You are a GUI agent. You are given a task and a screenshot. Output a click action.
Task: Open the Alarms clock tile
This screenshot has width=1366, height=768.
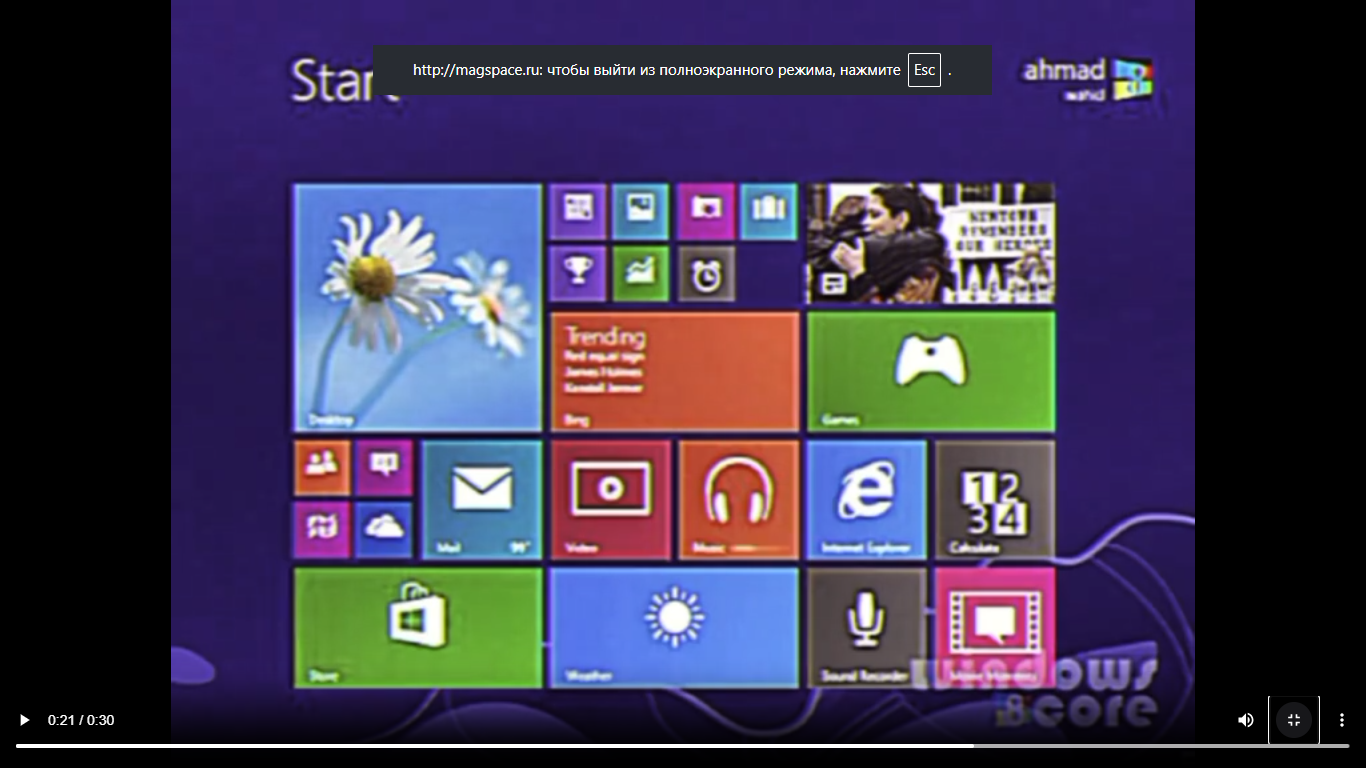tap(707, 274)
